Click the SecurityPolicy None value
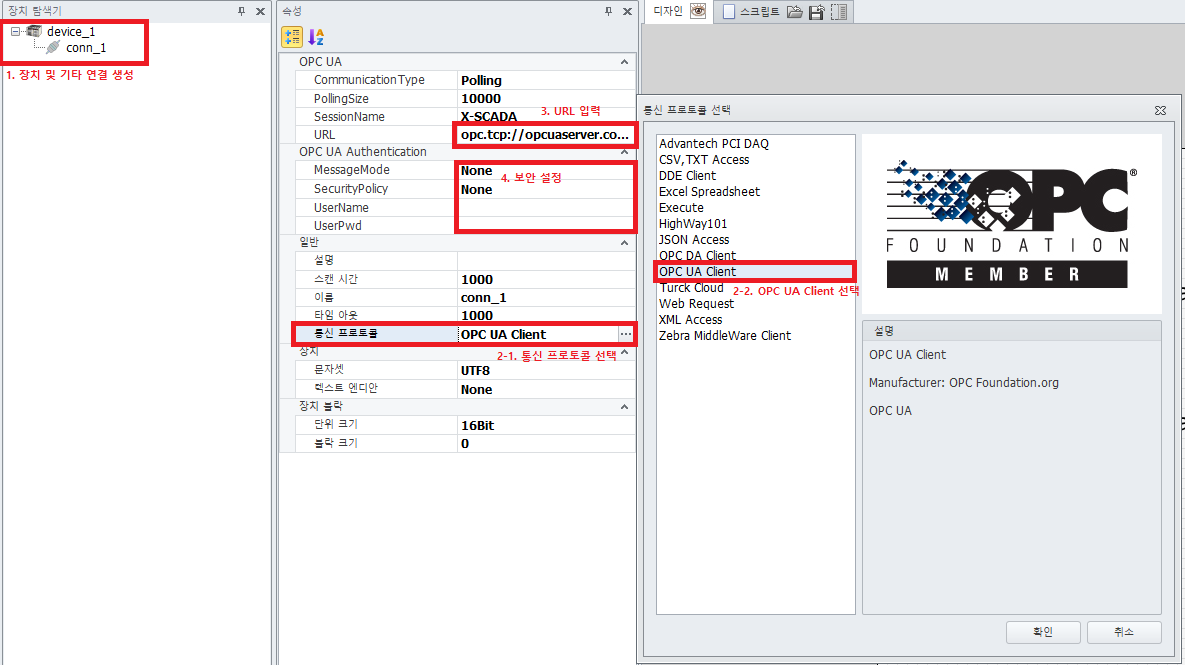The image size is (1185, 665). pyautogui.click(x=546, y=189)
